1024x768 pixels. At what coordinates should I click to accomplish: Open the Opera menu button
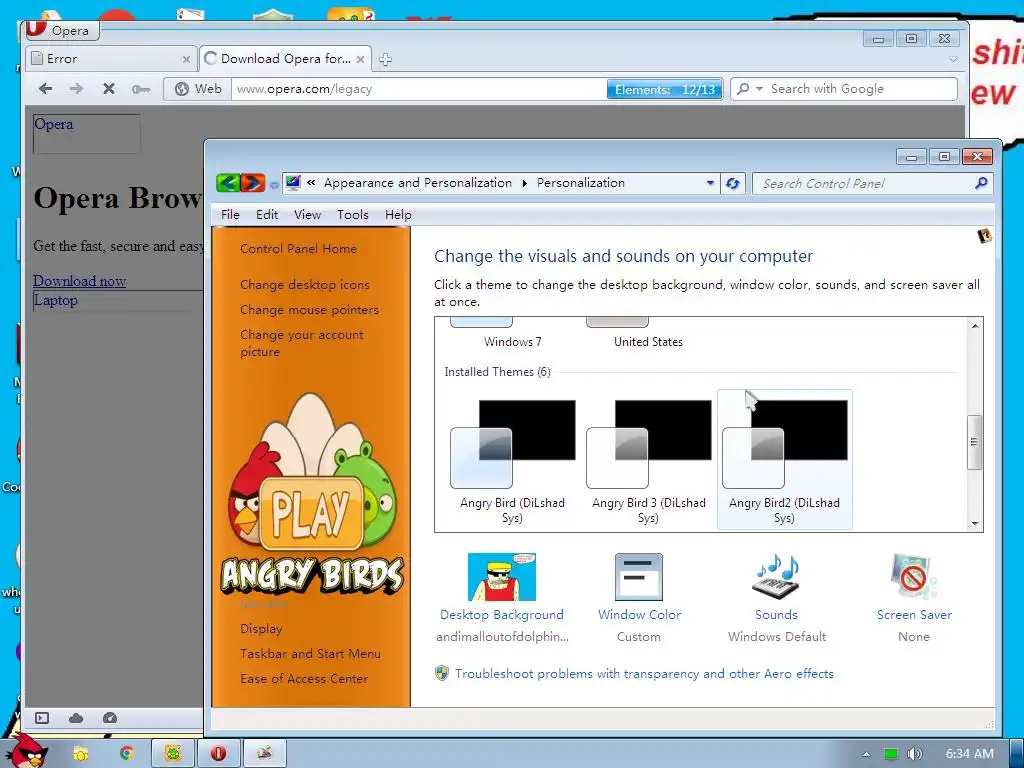click(x=61, y=30)
